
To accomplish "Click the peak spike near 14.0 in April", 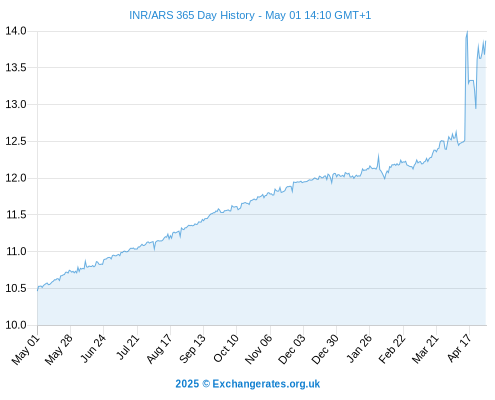I will (x=467, y=32).
